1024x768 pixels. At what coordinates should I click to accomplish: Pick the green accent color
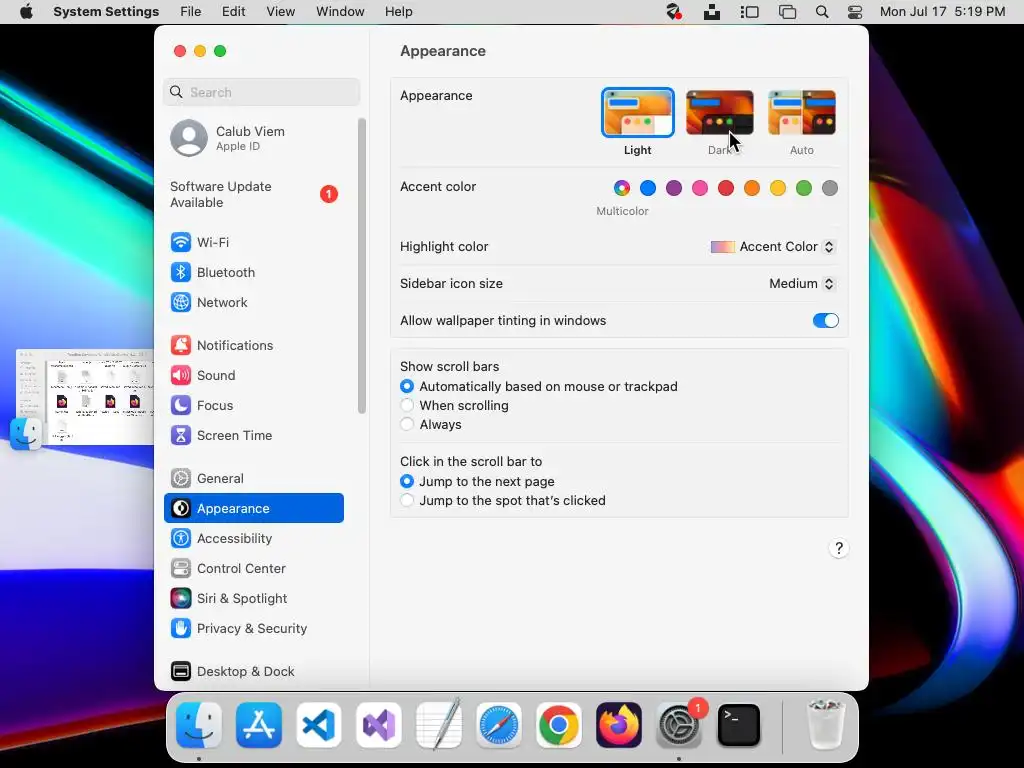(x=804, y=188)
